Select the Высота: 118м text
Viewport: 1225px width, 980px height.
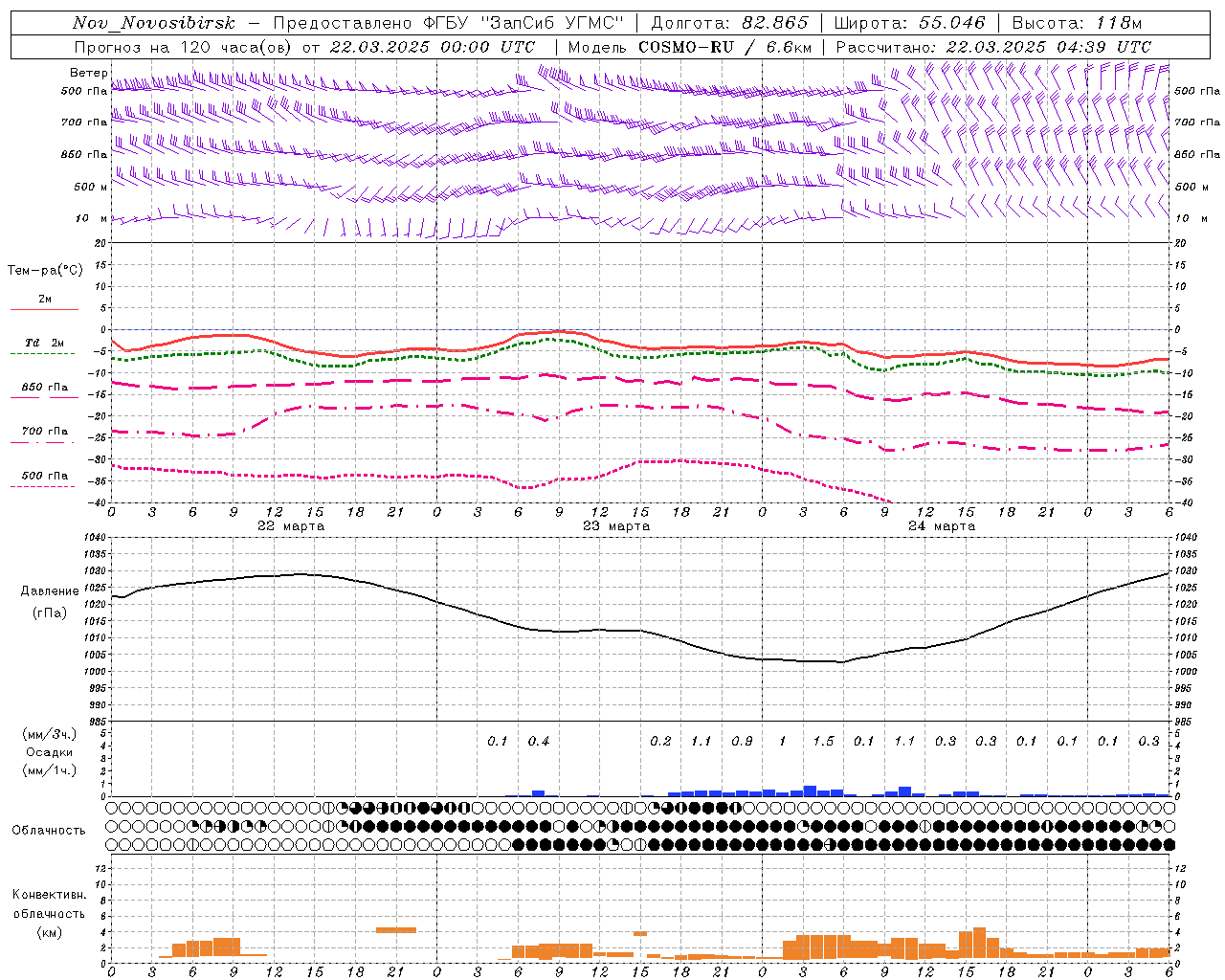point(1077,23)
